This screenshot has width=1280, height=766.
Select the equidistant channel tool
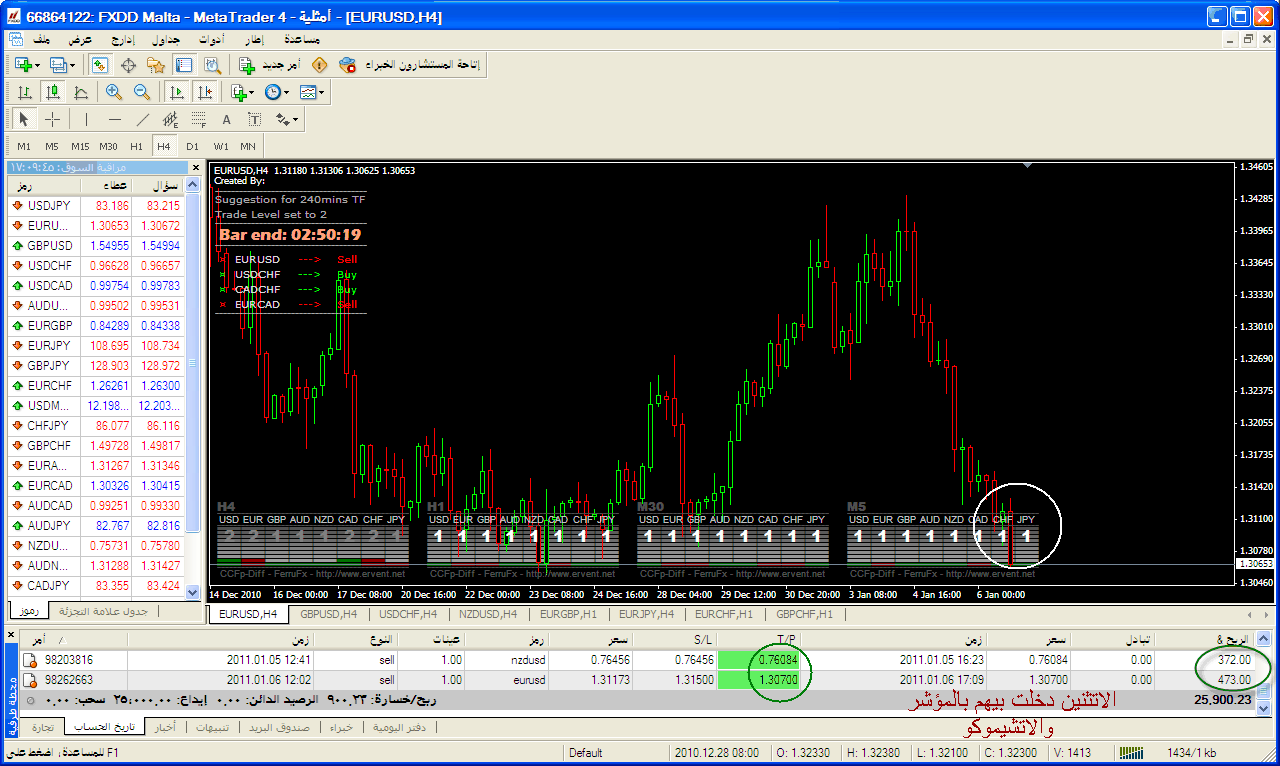click(x=171, y=119)
